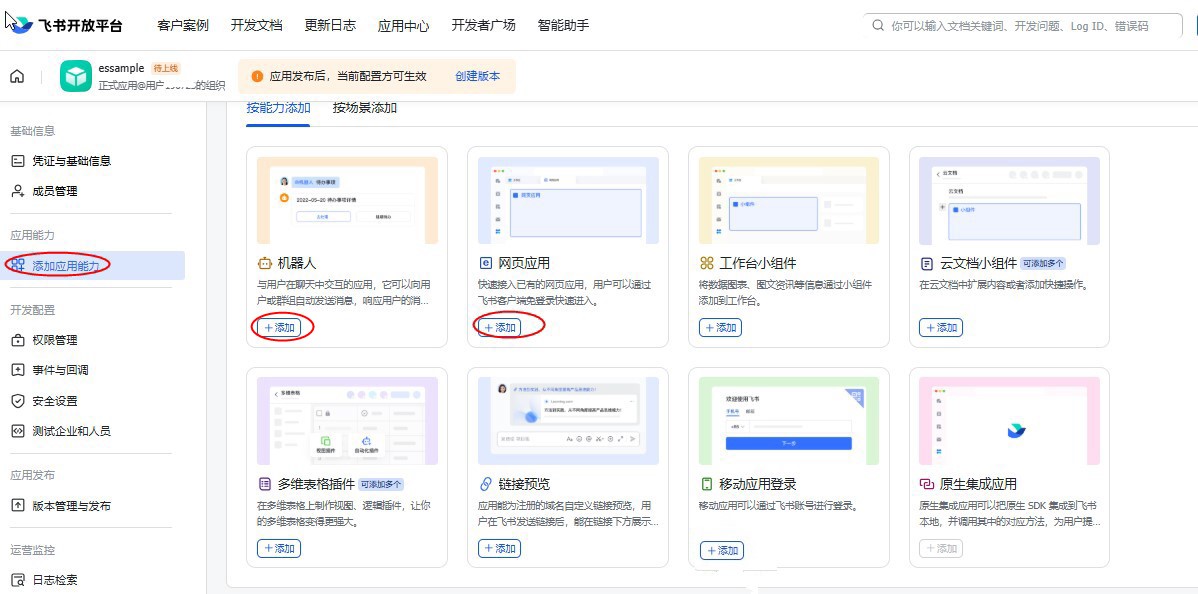This screenshot has width=1198, height=594.
Task: Open 权限管理 from the sidebar
Action: [54, 340]
